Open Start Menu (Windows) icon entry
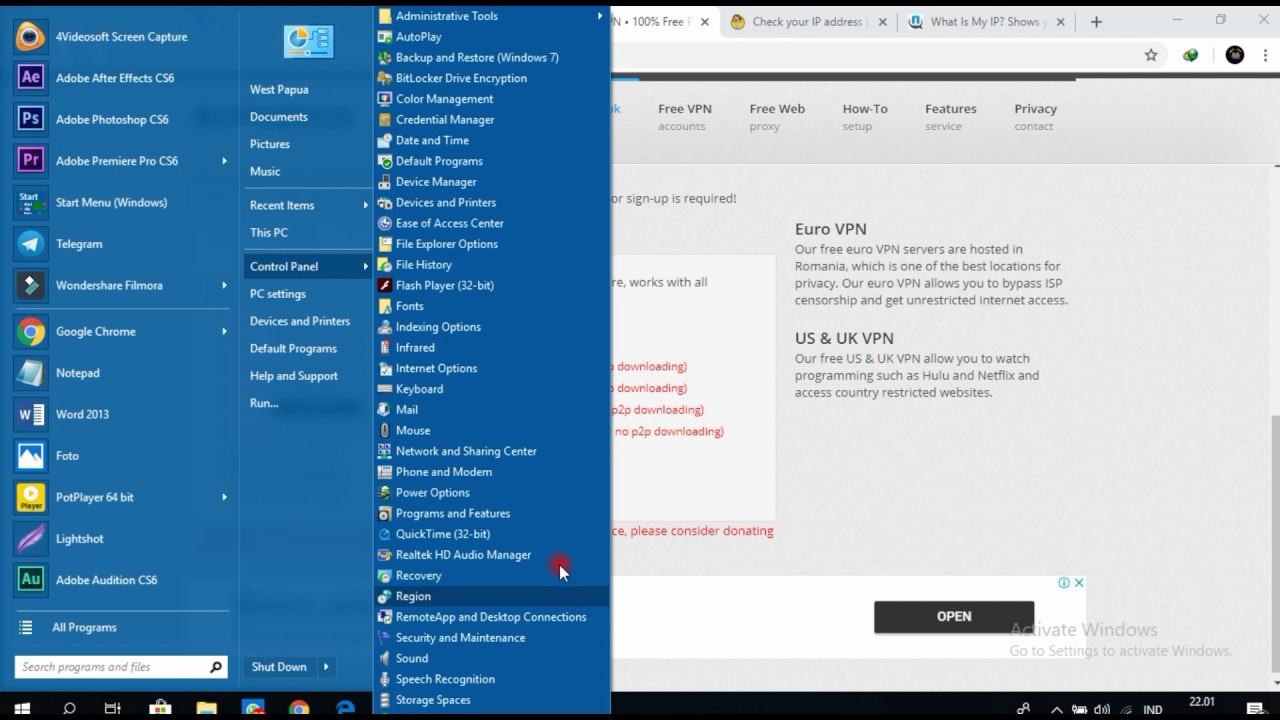The height and width of the screenshot is (720, 1280). click(x=30, y=202)
